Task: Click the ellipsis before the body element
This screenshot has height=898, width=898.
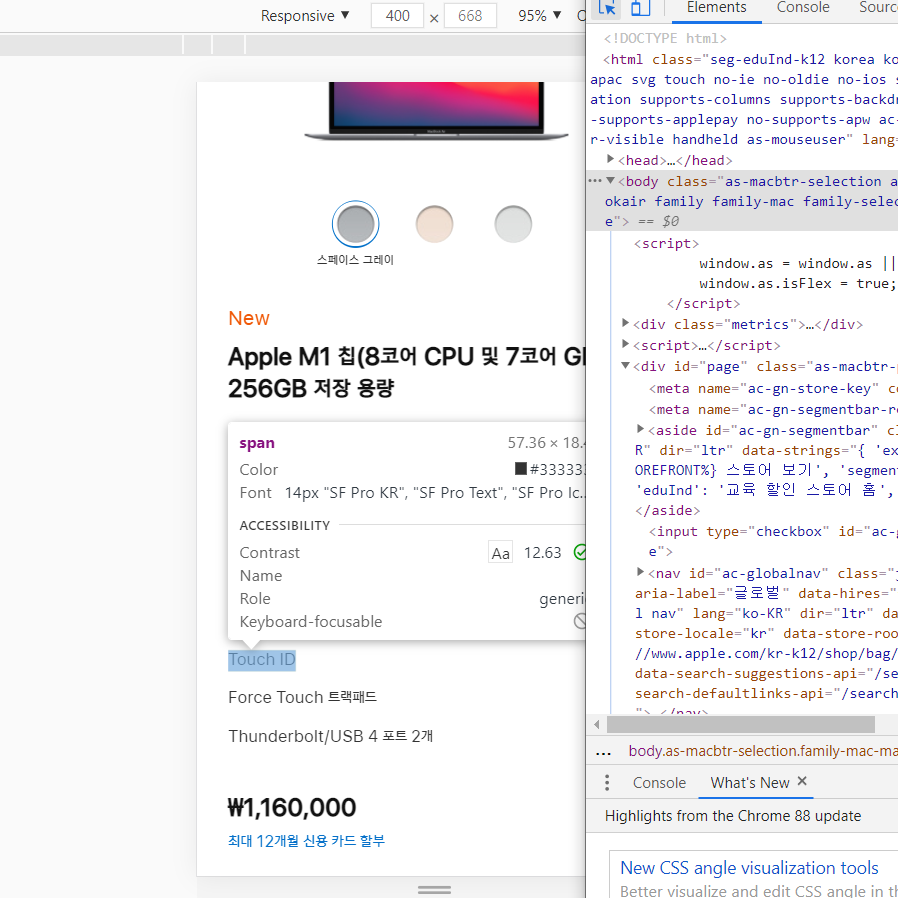Action: tap(595, 181)
